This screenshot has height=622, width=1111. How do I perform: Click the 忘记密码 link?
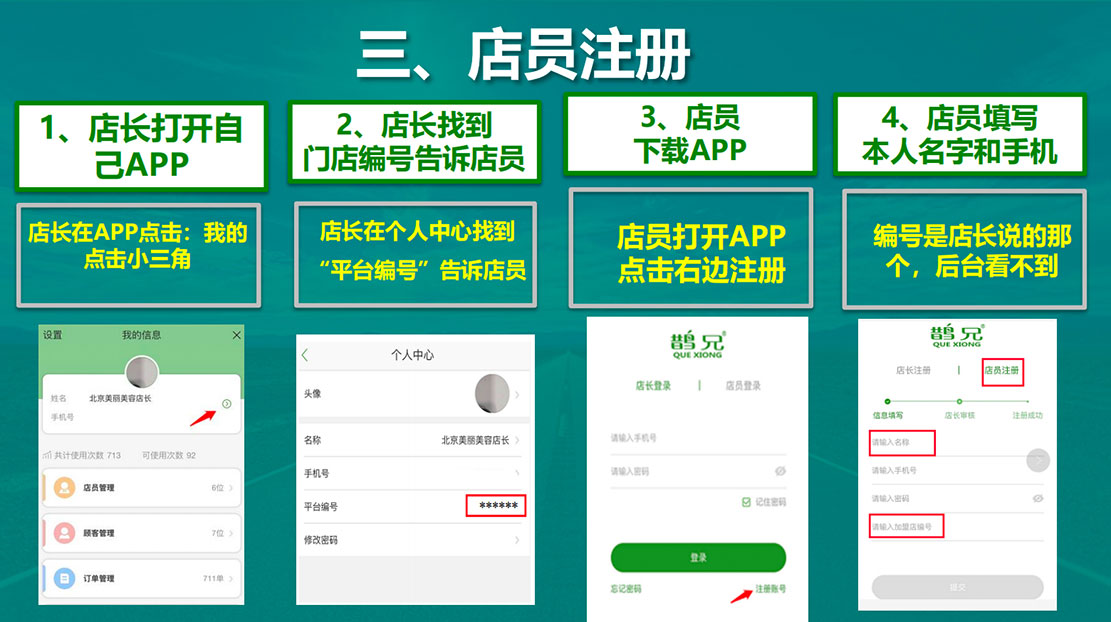tap(626, 589)
